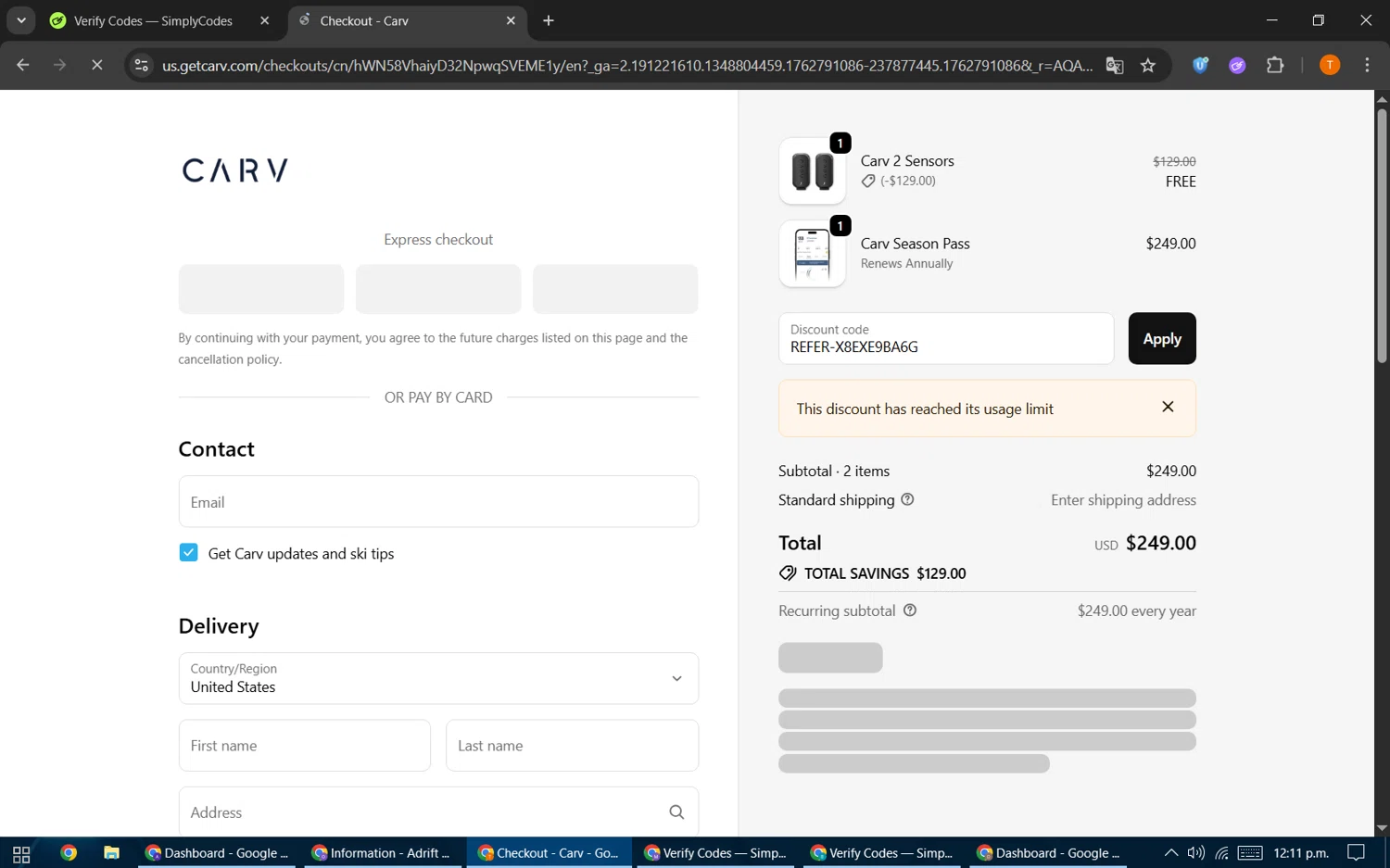Open touch keyboard icon in tray
This screenshot has width=1390, height=868.
click(x=1250, y=853)
